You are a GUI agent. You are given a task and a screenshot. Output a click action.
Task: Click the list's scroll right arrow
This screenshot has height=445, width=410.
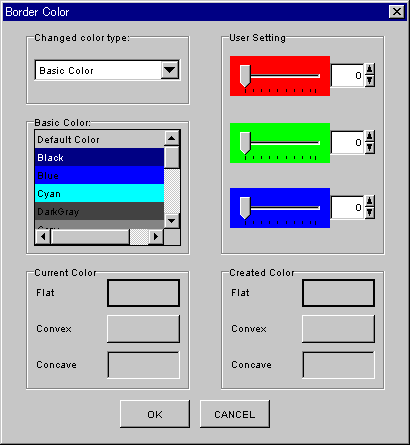pyautogui.click(x=156, y=237)
